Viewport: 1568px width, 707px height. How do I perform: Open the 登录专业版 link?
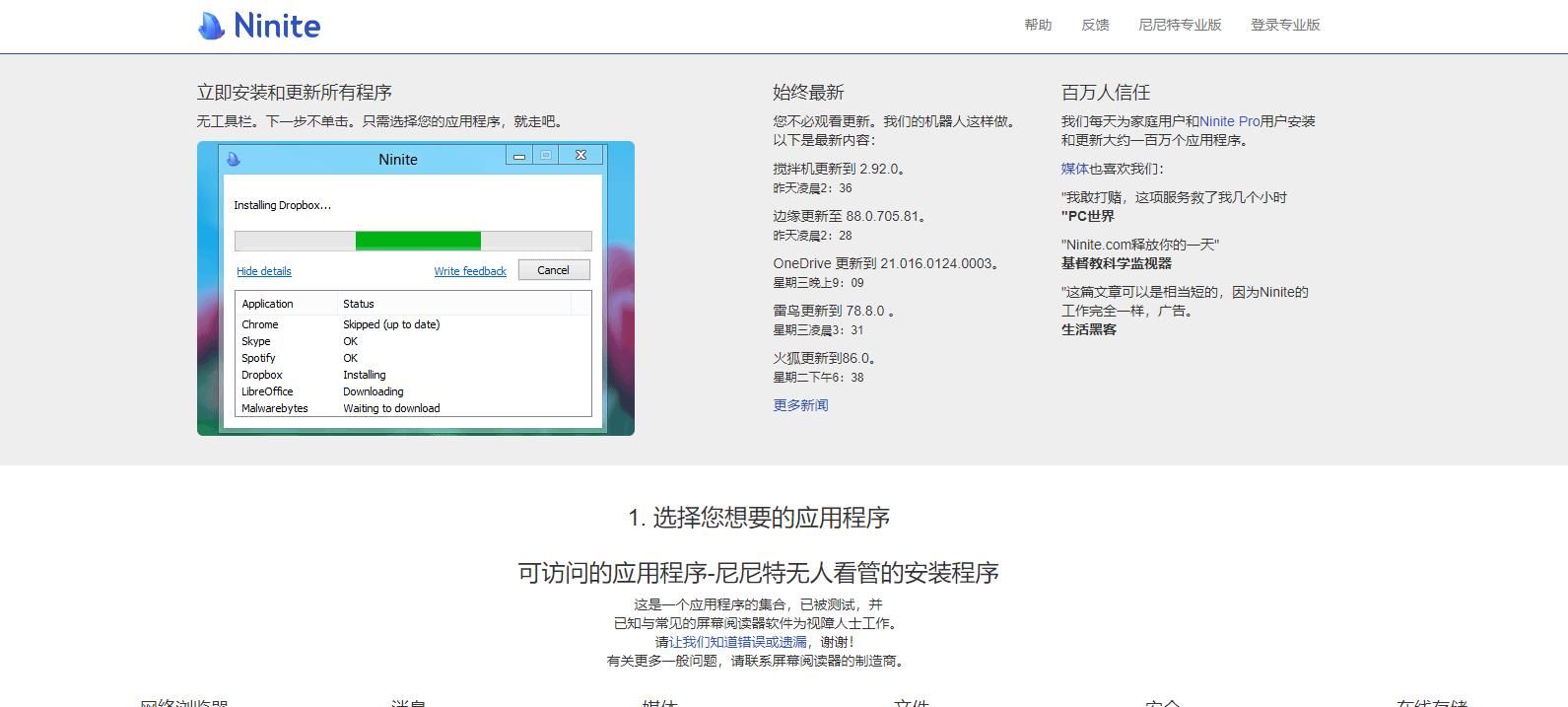(x=1285, y=25)
